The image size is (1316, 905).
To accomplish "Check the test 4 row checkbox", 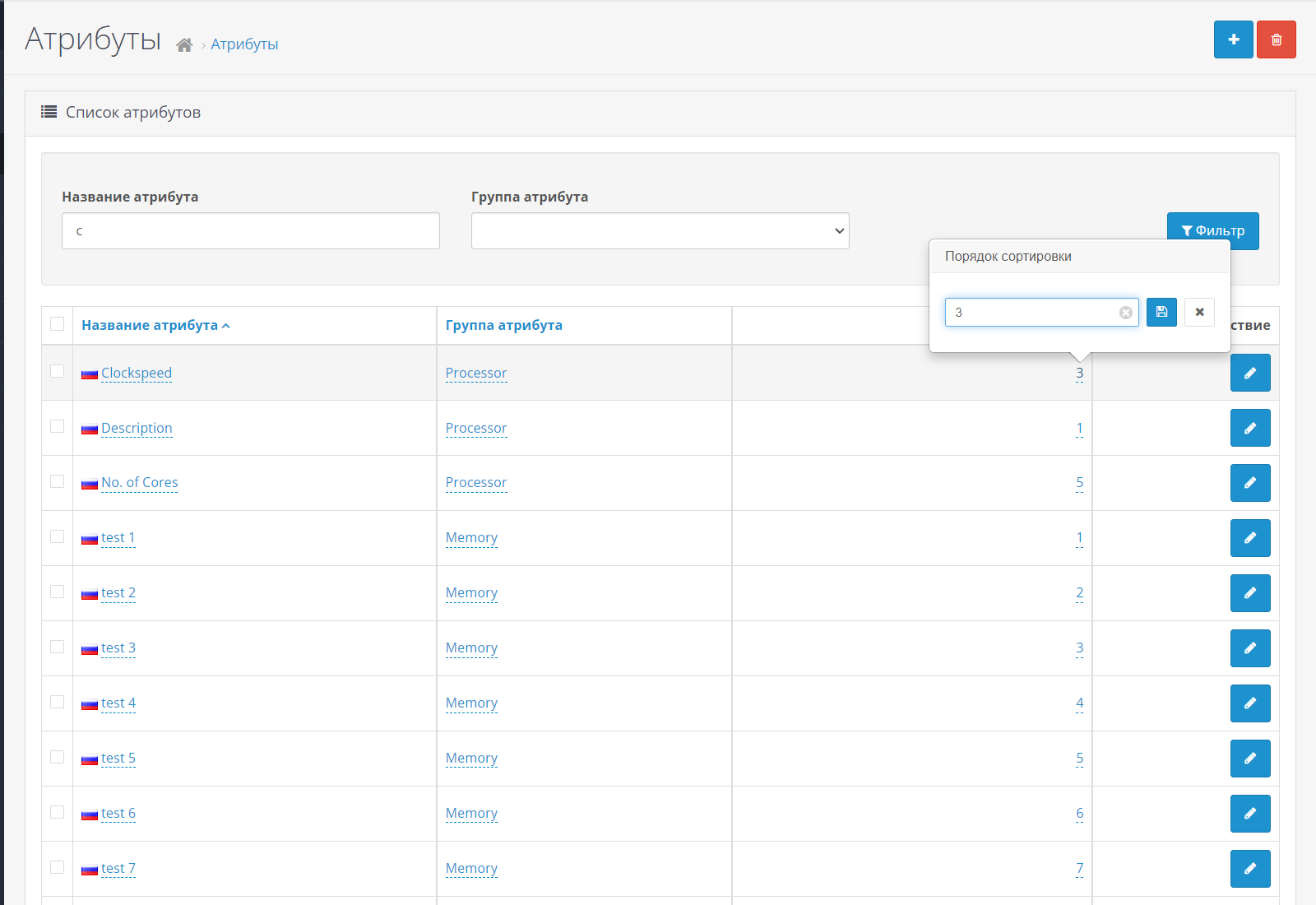I will (57, 702).
